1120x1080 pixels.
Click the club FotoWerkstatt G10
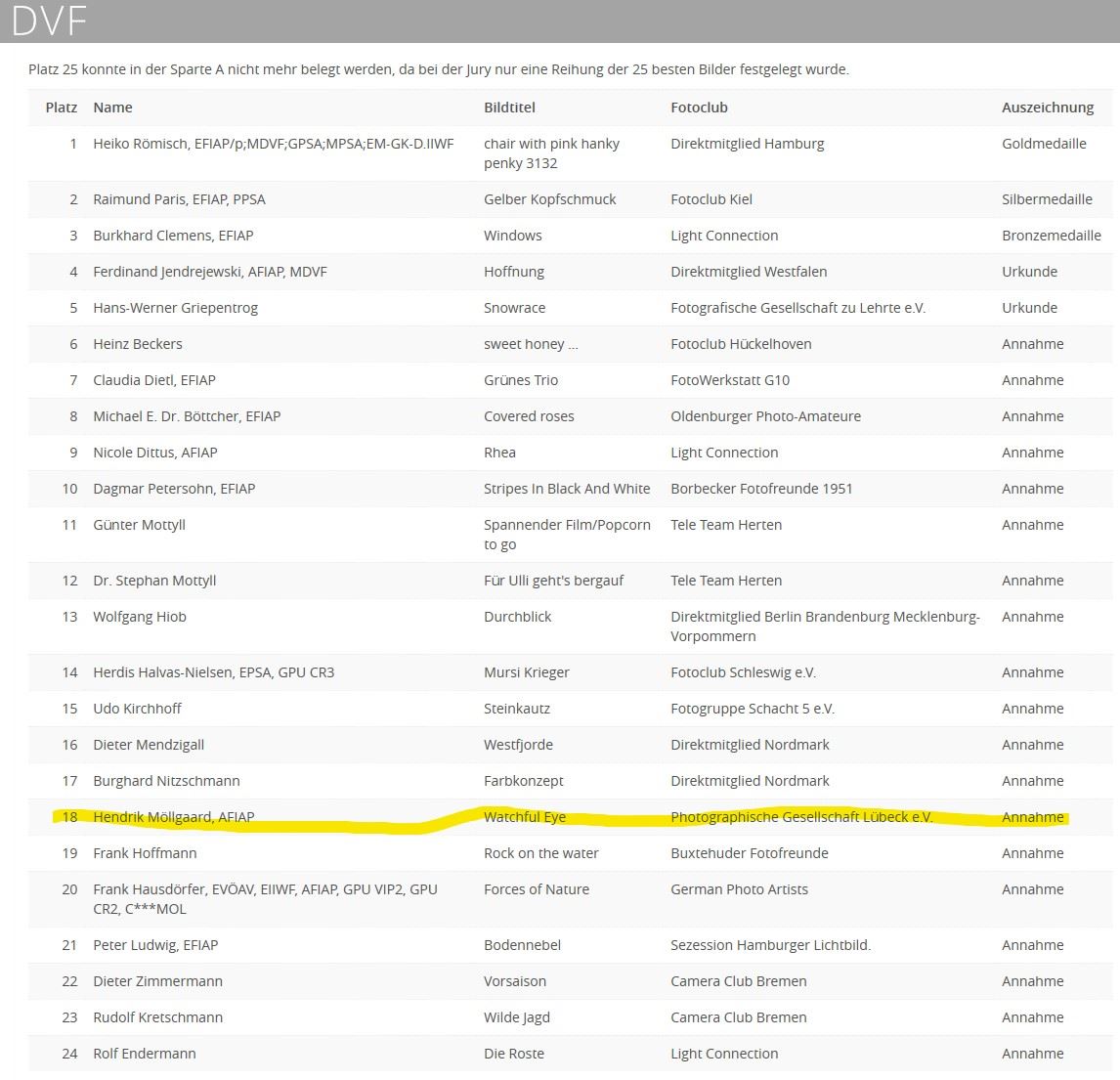(730, 381)
